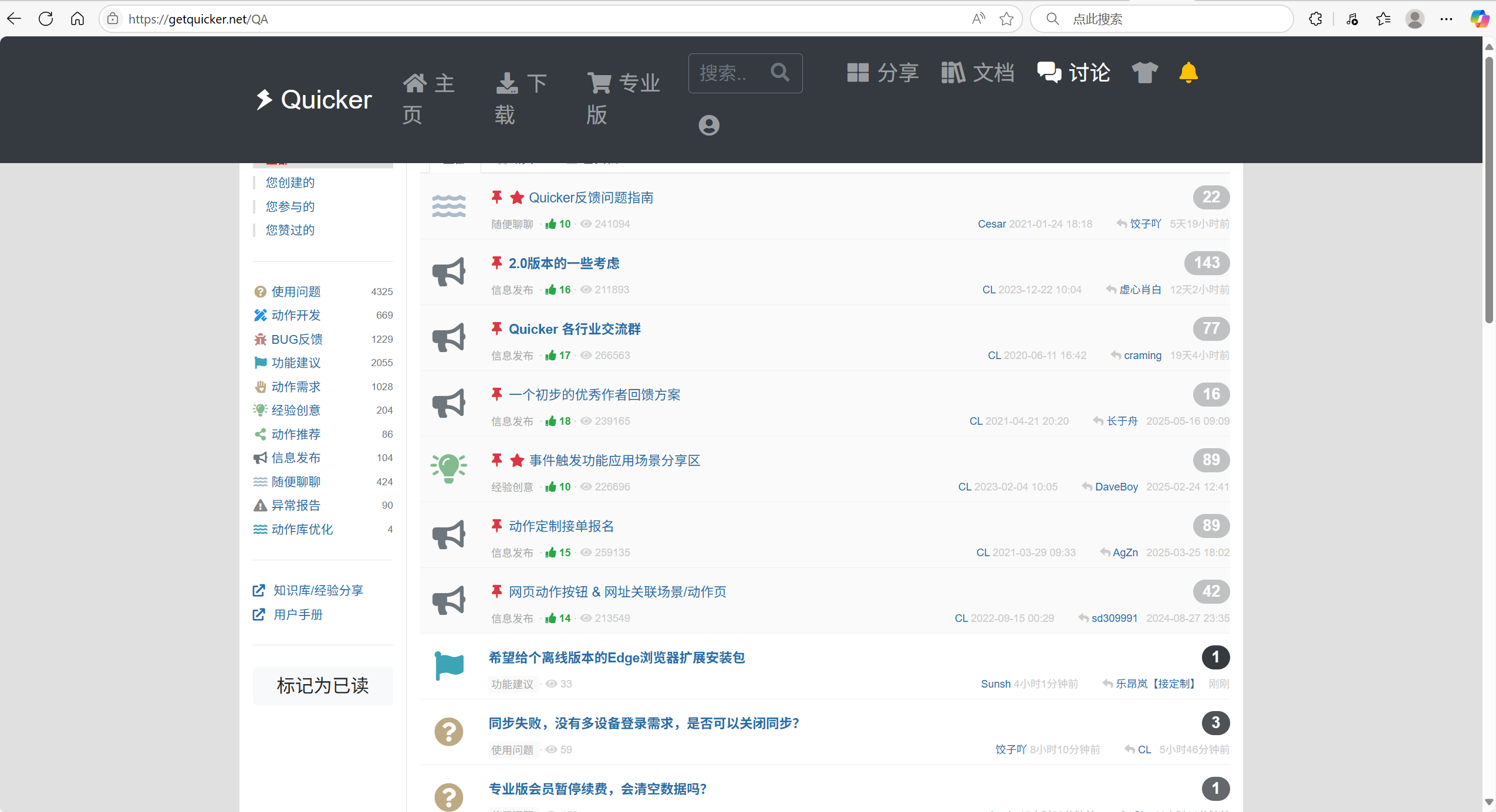Click the magnifier icon in site search
Viewport: 1496px width, 812px height.
pos(781,73)
